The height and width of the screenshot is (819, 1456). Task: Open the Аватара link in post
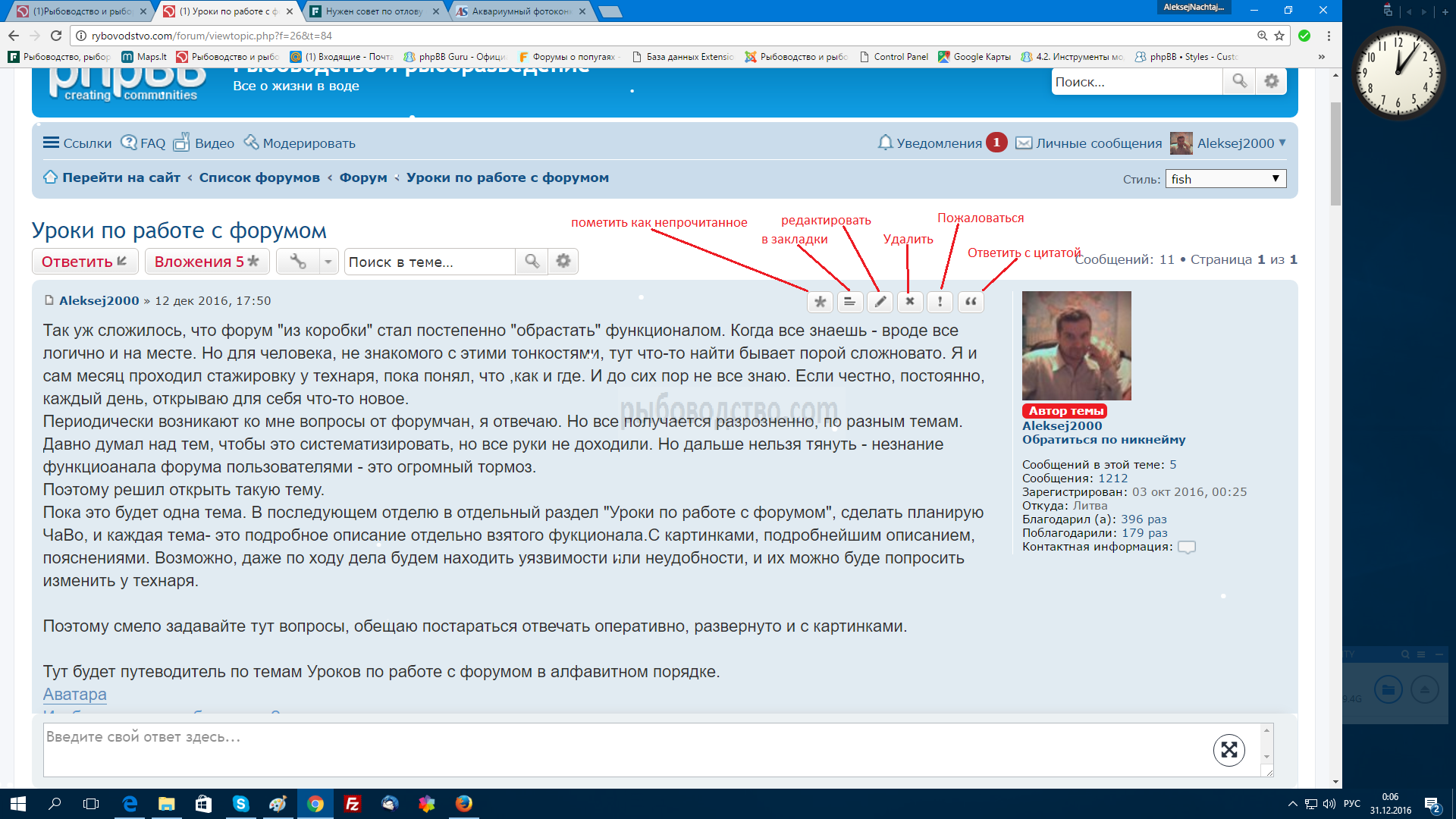74,694
